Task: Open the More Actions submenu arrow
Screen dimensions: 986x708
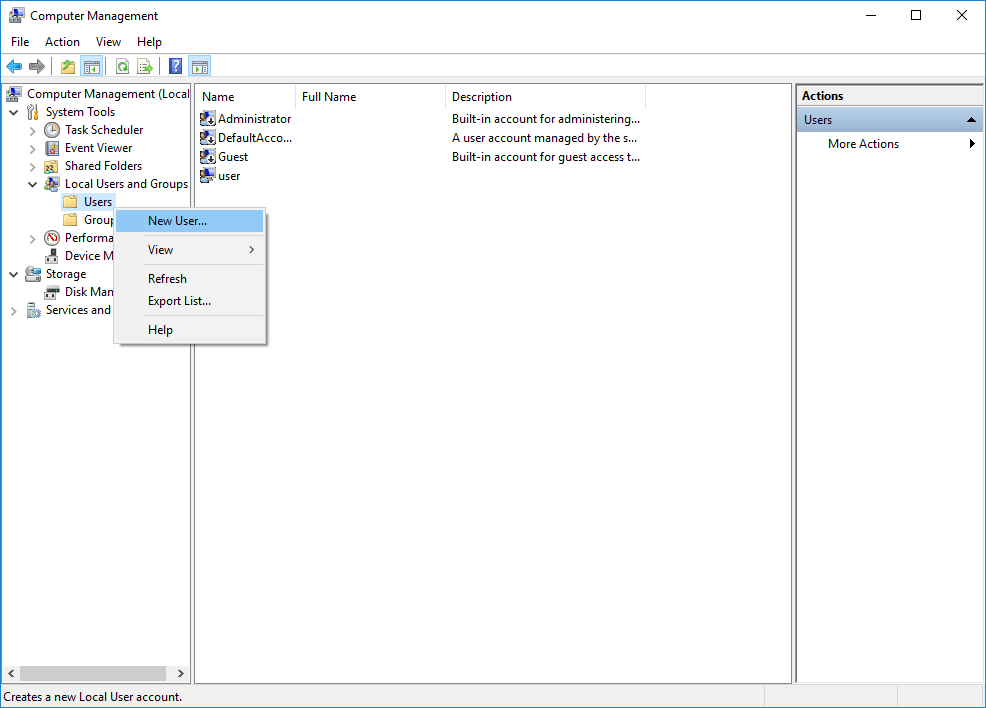Action: point(972,143)
